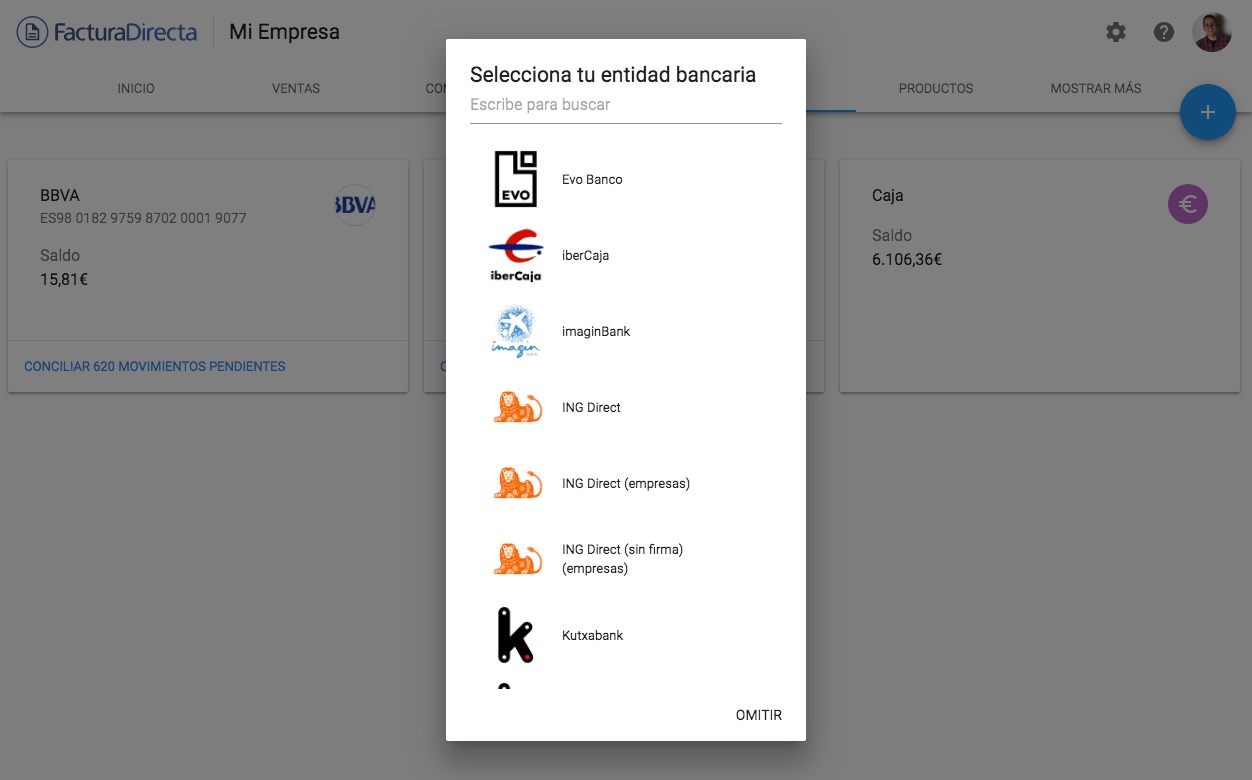Choose the imaginBank star logo

(x=516, y=332)
